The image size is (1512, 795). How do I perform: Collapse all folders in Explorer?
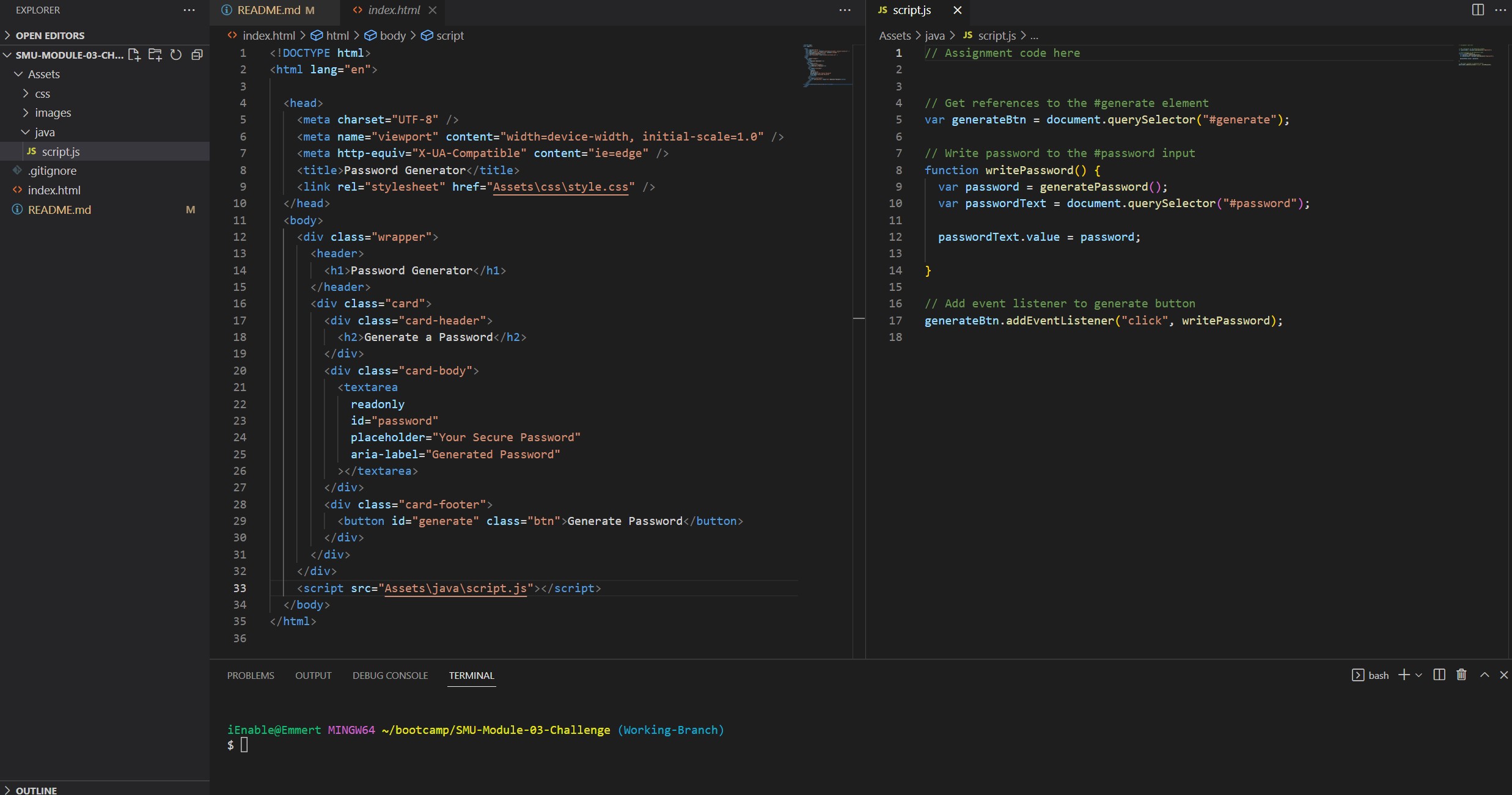(x=197, y=55)
